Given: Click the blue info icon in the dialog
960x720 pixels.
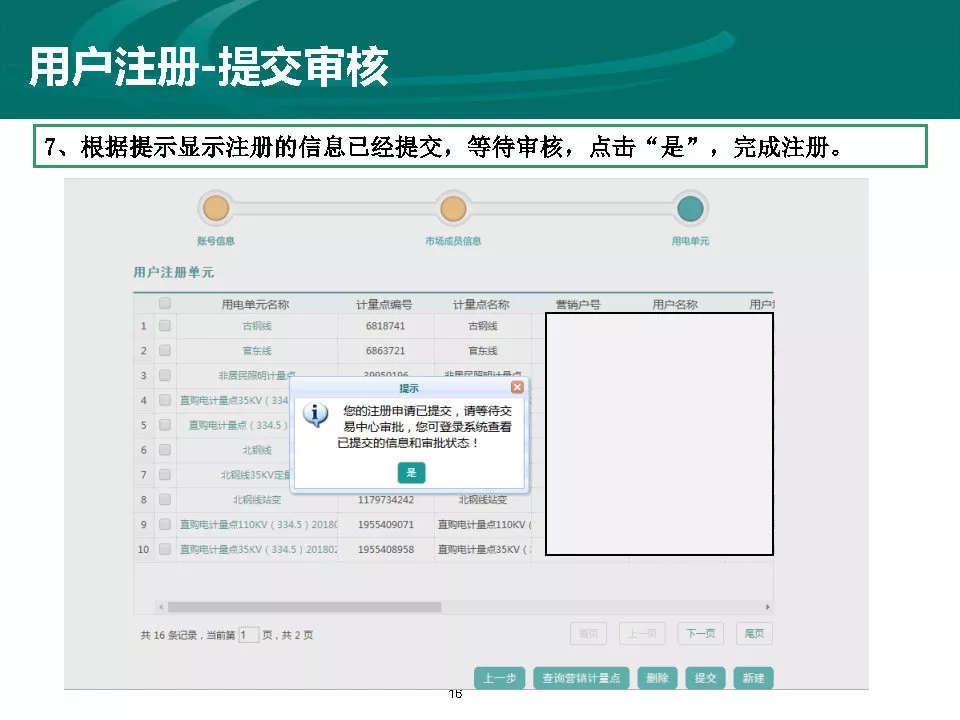Looking at the screenshot, I should 316,414.
